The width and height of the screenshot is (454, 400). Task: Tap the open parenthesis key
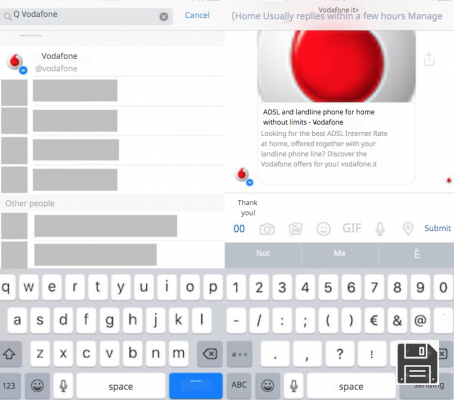coord(328,321)
